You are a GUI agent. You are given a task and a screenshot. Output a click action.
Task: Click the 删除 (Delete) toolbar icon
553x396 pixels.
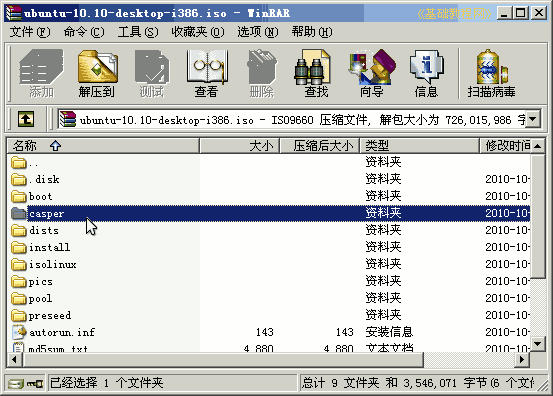click(x=262, y=73)
